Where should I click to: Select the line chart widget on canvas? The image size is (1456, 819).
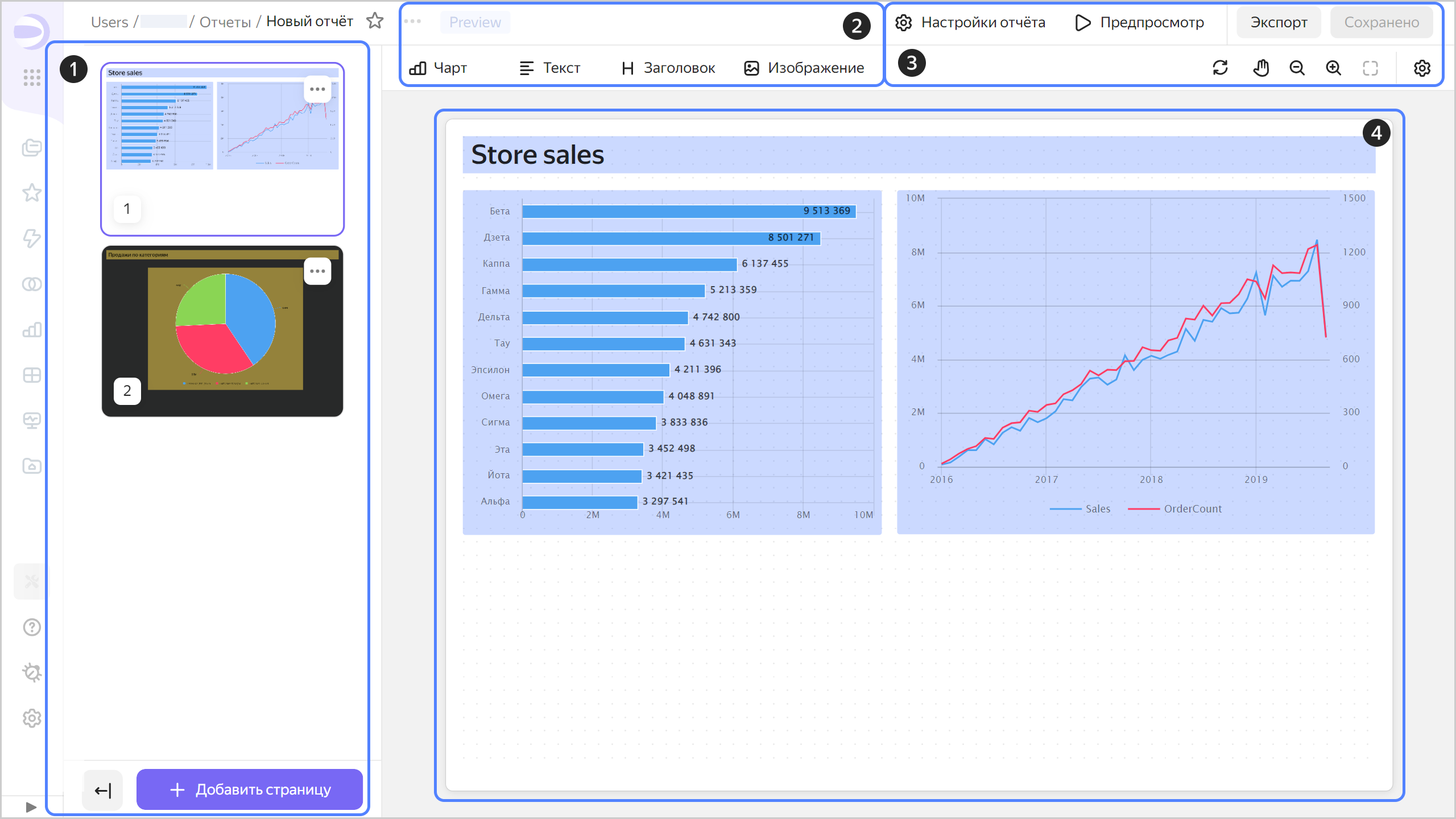point(1136,362)
